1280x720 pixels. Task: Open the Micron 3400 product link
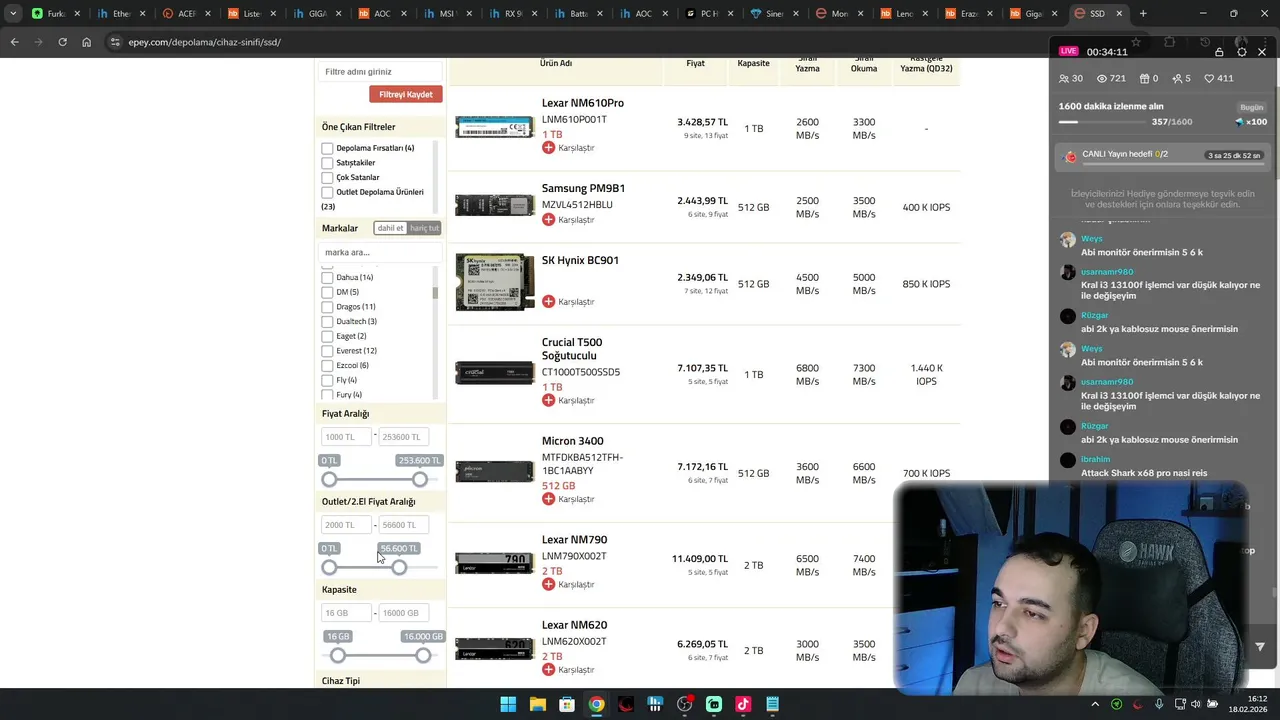click(x=572, y=441)
